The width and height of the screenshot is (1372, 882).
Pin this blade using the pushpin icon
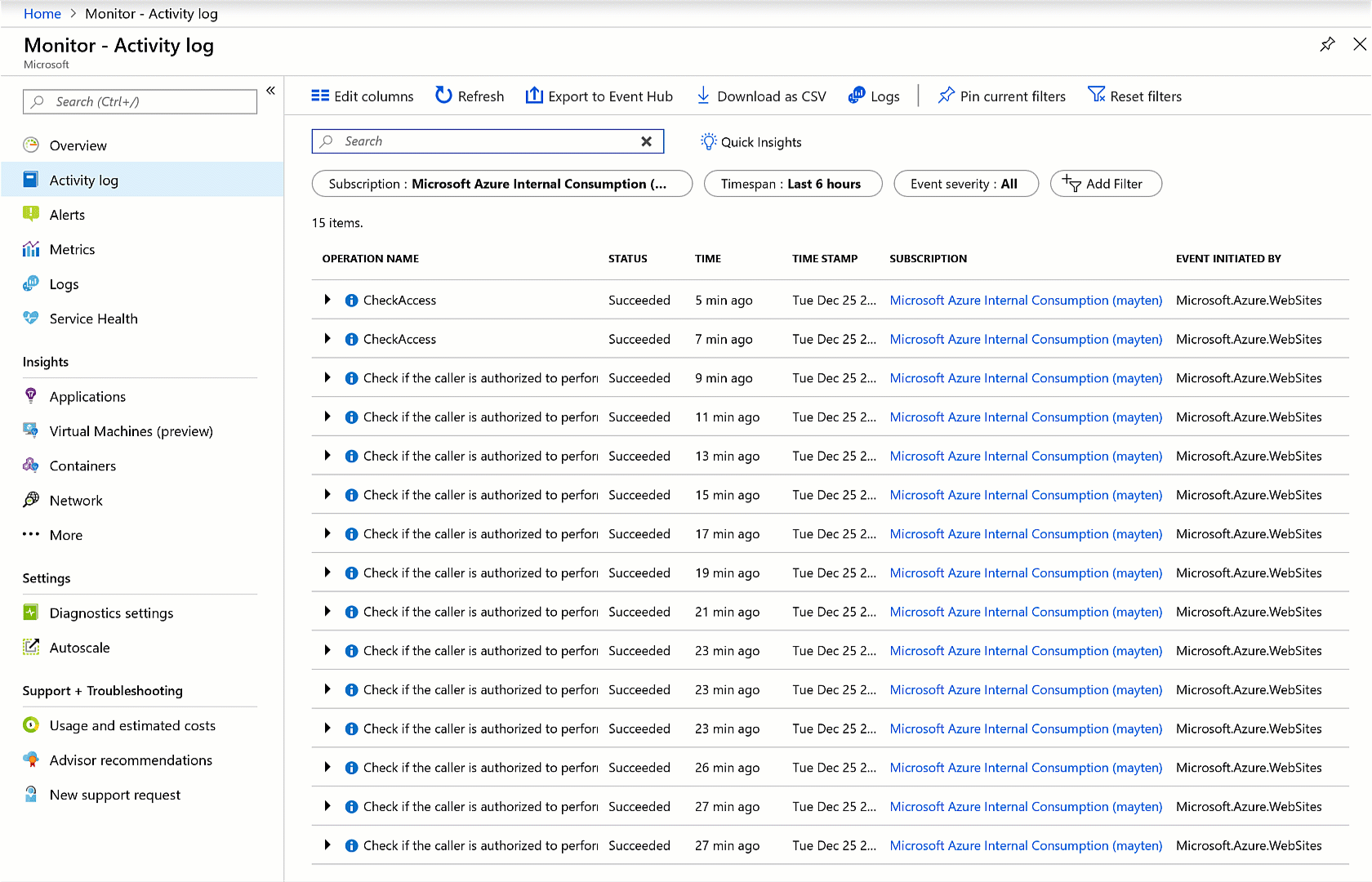1327,45
